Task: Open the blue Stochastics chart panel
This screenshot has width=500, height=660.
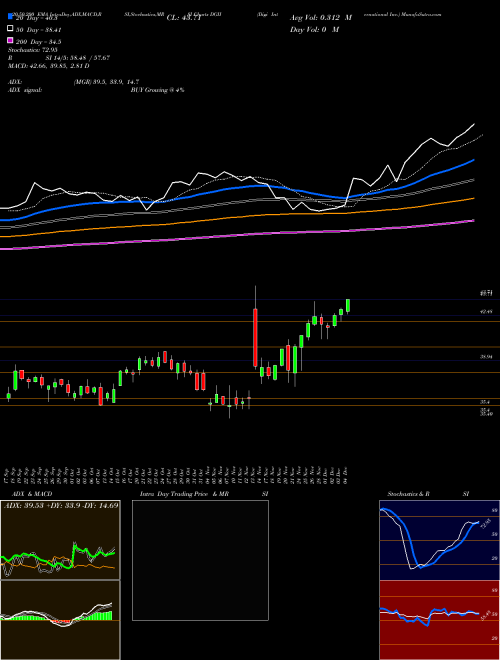Action: [x=440, y=540]
